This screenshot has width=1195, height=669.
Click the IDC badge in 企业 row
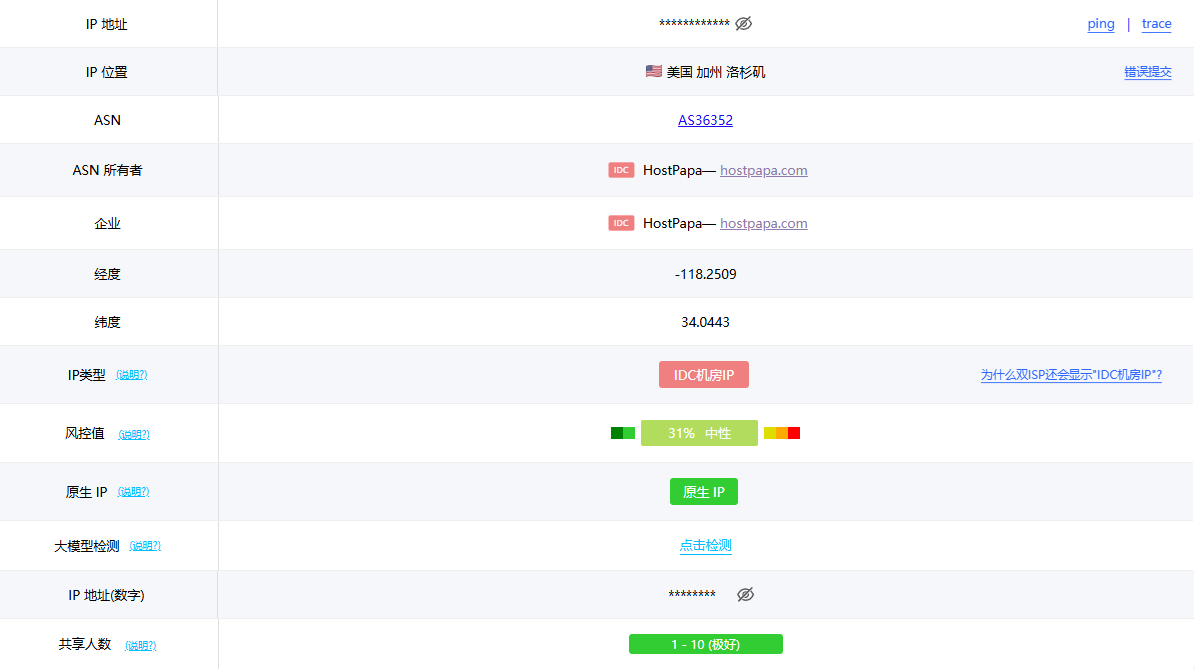[621, 223]
